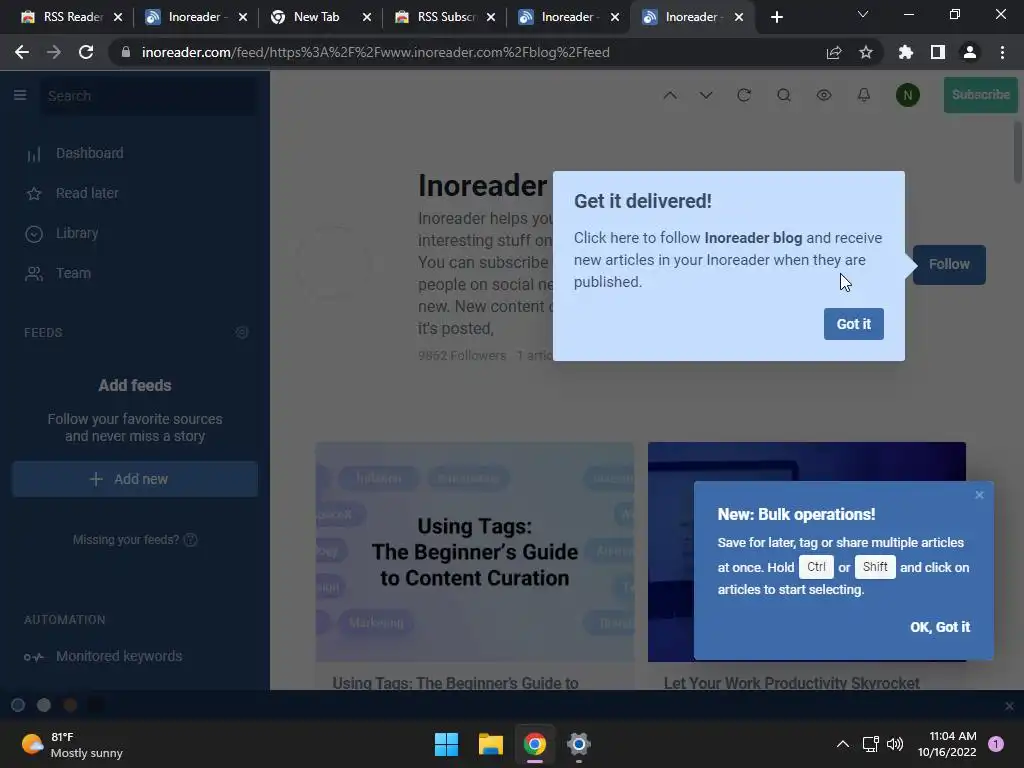Open Using Tags article thumbnail
The height and width of the screenshot is (768, 1024).
coord(475,552)
